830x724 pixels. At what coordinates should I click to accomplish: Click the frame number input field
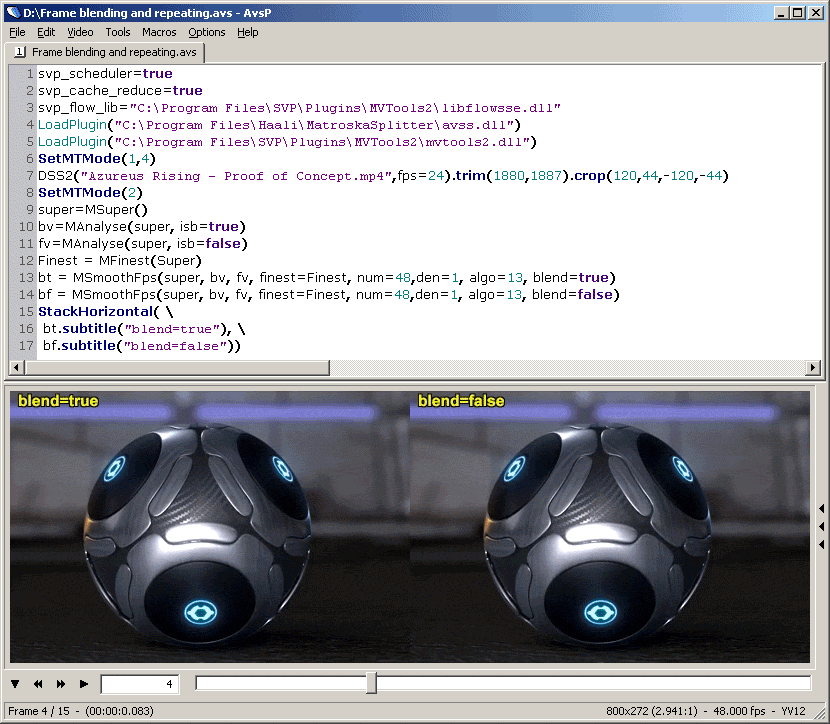pyautogui.click(x=139, y=684)
